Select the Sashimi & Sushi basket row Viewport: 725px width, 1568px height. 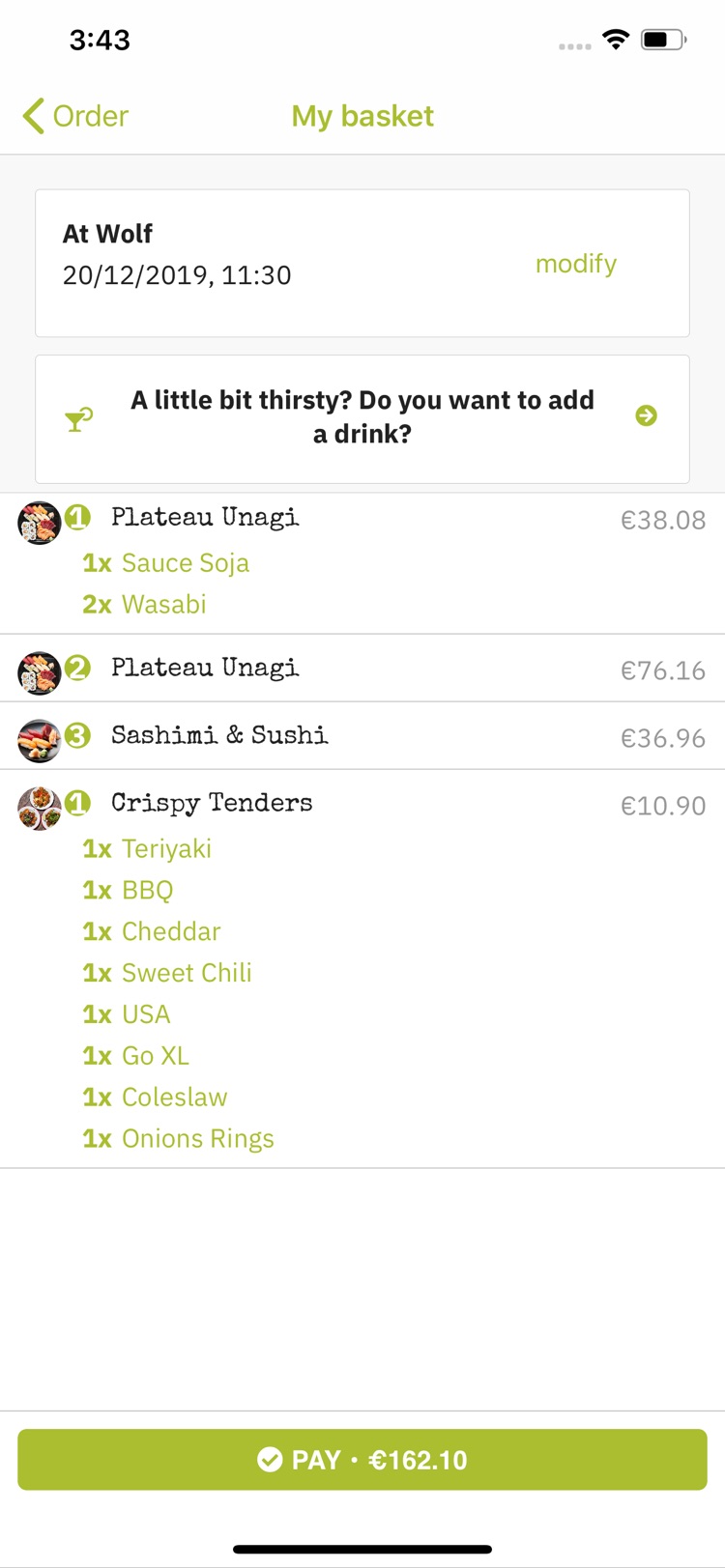362,736
